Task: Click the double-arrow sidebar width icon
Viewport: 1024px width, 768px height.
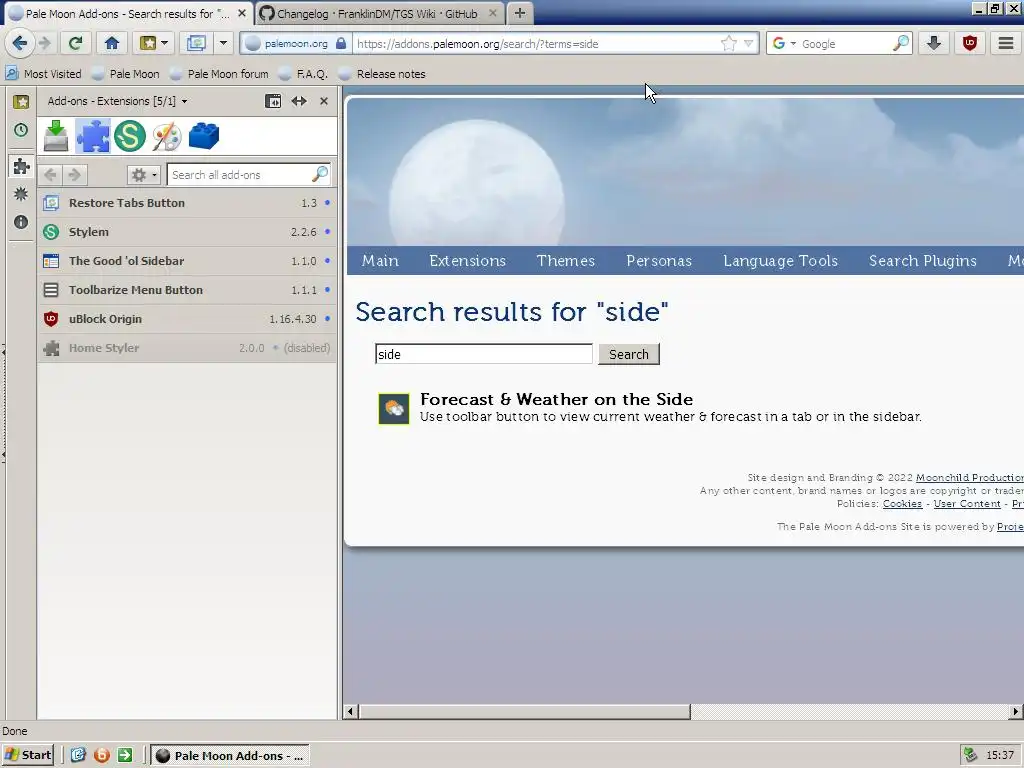Action: click(x=299, y=101)
